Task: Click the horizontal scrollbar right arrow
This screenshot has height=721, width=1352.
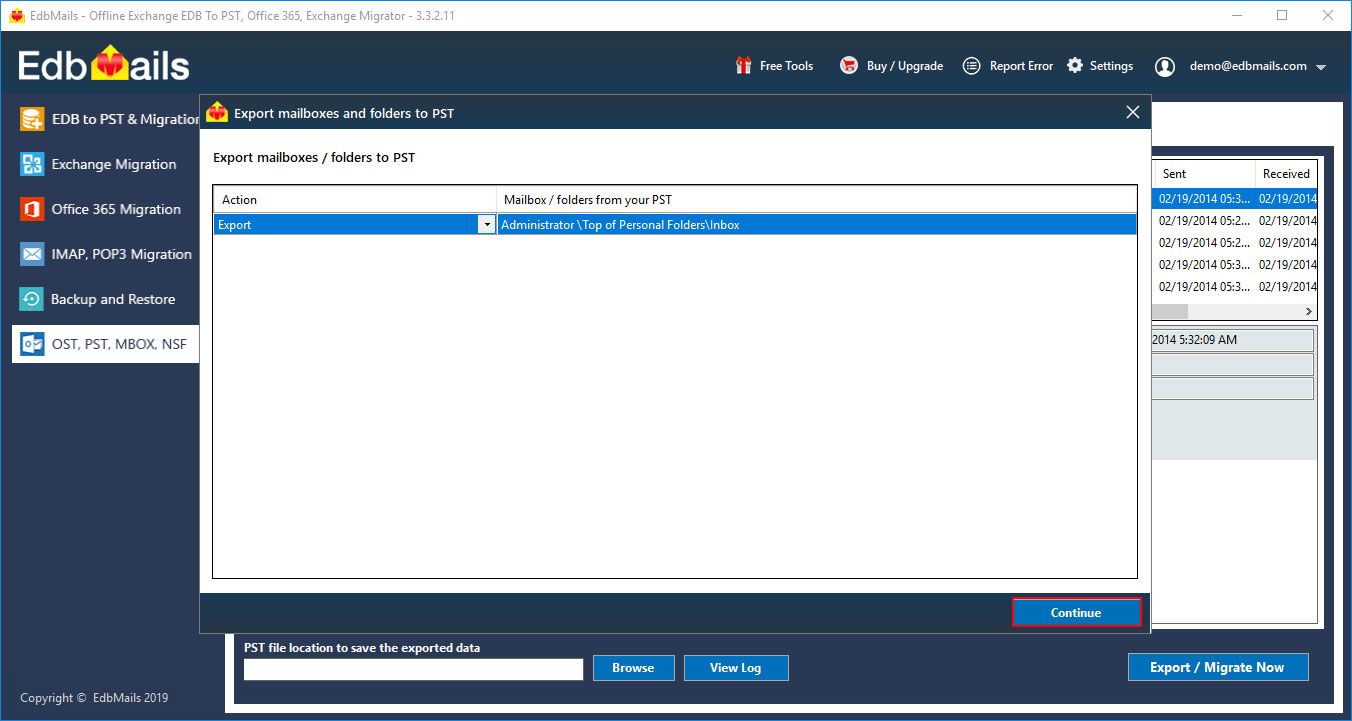Action: (x=1309, y=312)
